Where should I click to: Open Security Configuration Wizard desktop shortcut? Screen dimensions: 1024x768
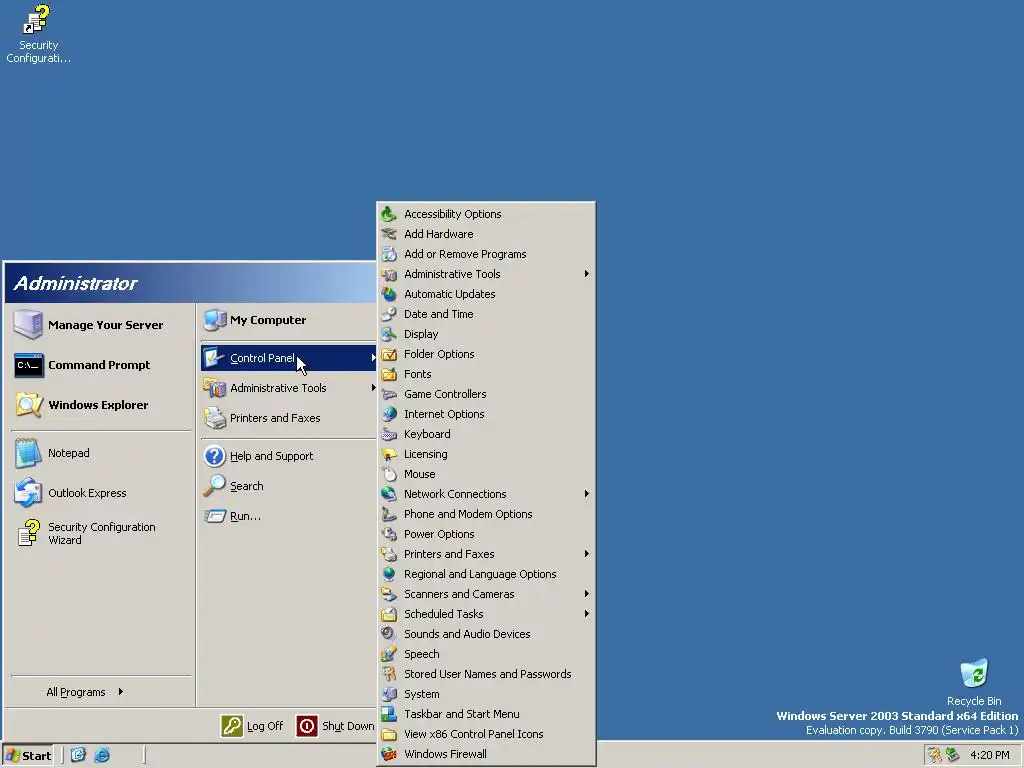[38, 34]
